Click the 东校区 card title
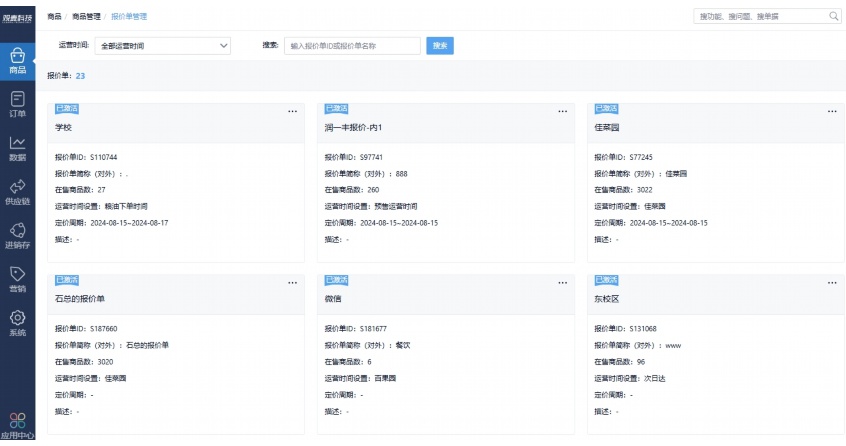 point(606,299)
